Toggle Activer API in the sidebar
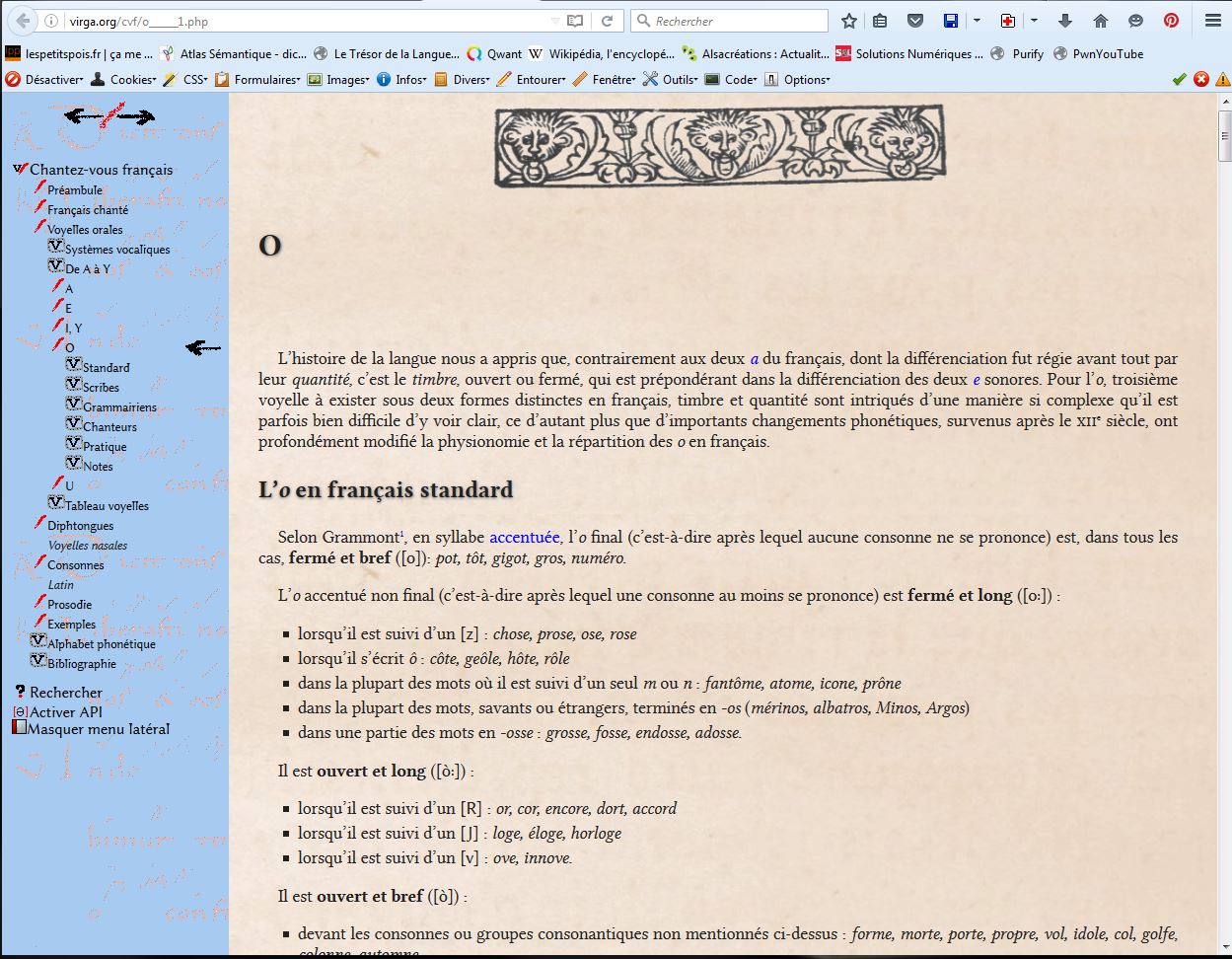This screenshot has height=959, width=1232. [65, 711]
